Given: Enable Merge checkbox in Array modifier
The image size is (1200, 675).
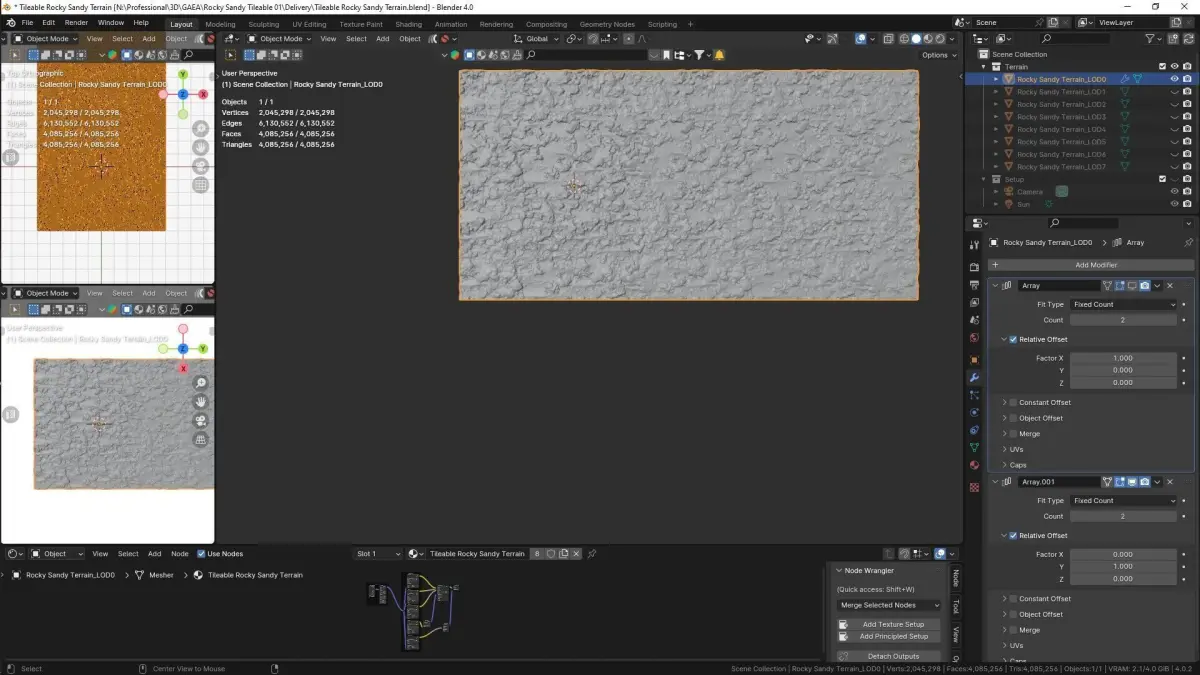Looking at the screenshot, I should click(1013, 434).
